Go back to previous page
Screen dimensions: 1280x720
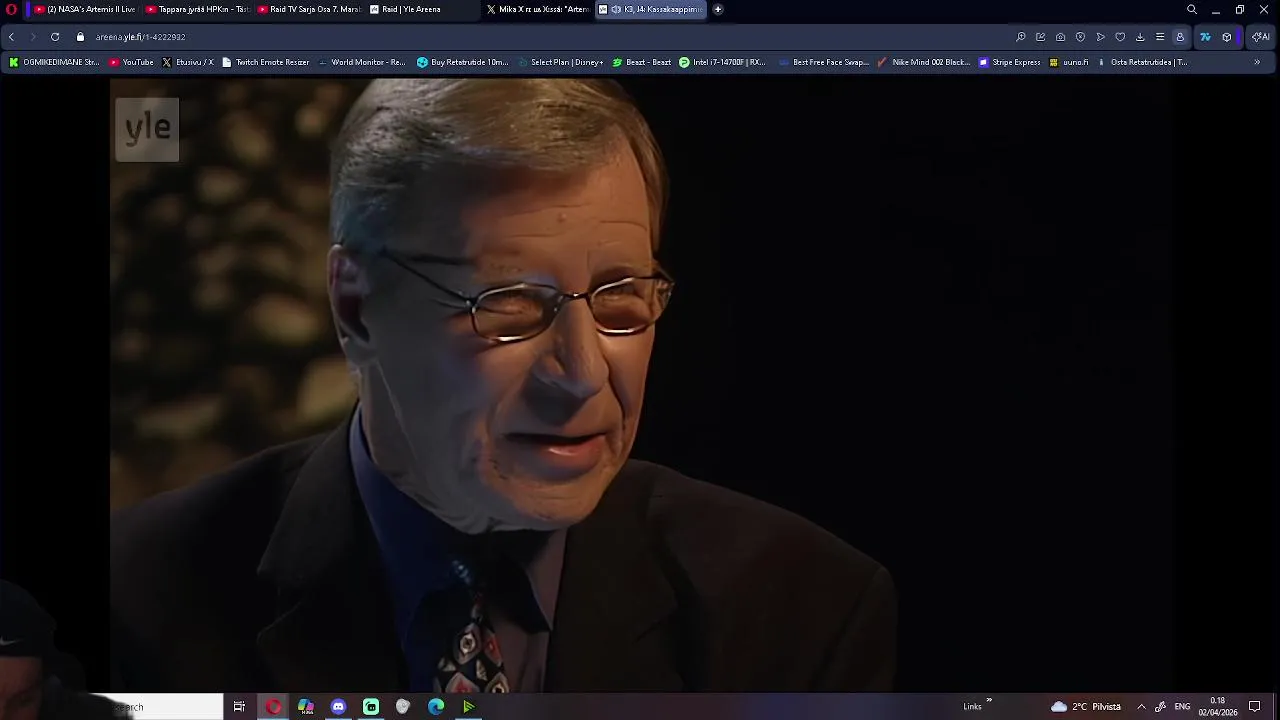click(x=11, y=37)
